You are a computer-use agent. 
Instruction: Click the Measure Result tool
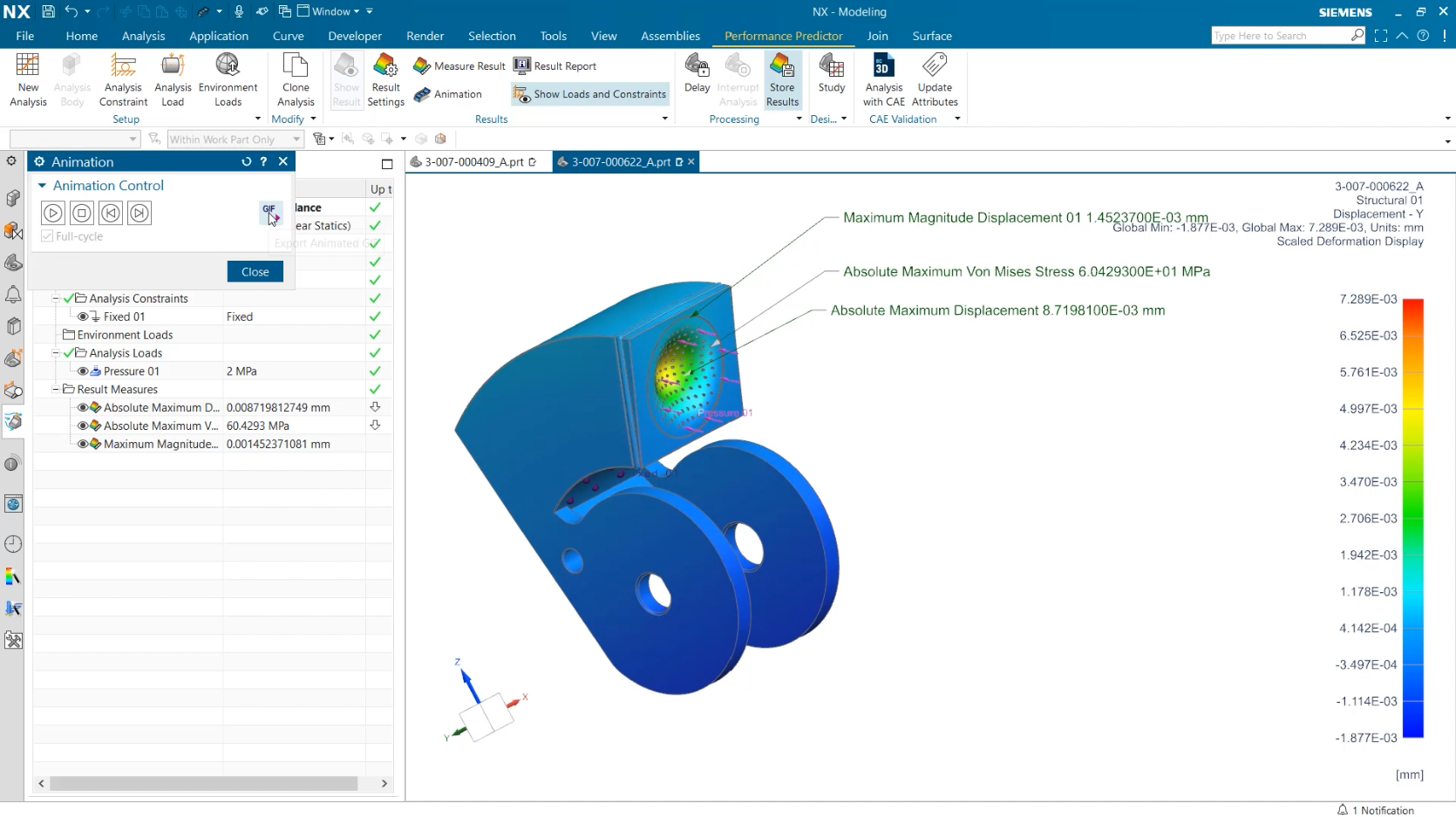459,66
